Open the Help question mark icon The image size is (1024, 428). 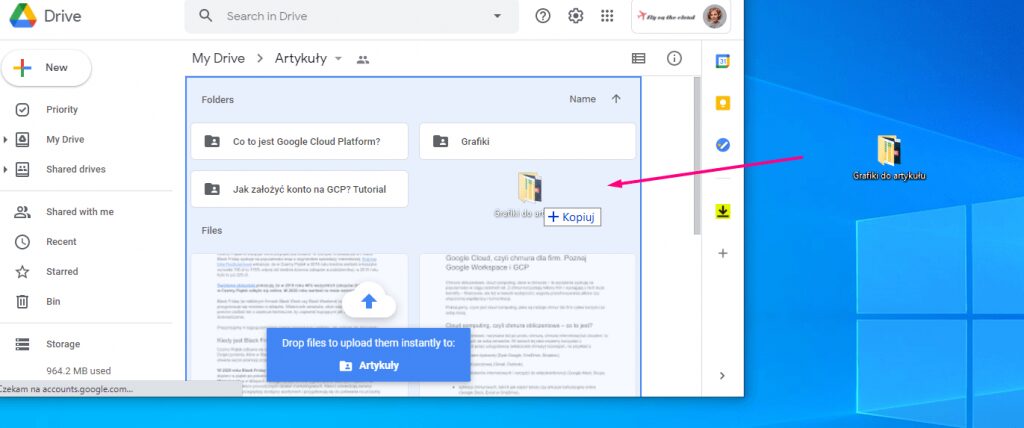(x=543, y=16)
